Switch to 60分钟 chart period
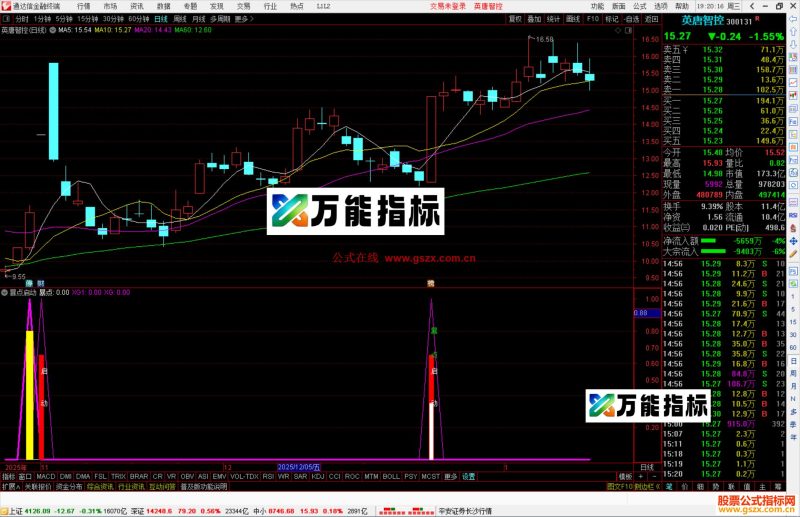The image size is (800, 517). pos(138,19)
